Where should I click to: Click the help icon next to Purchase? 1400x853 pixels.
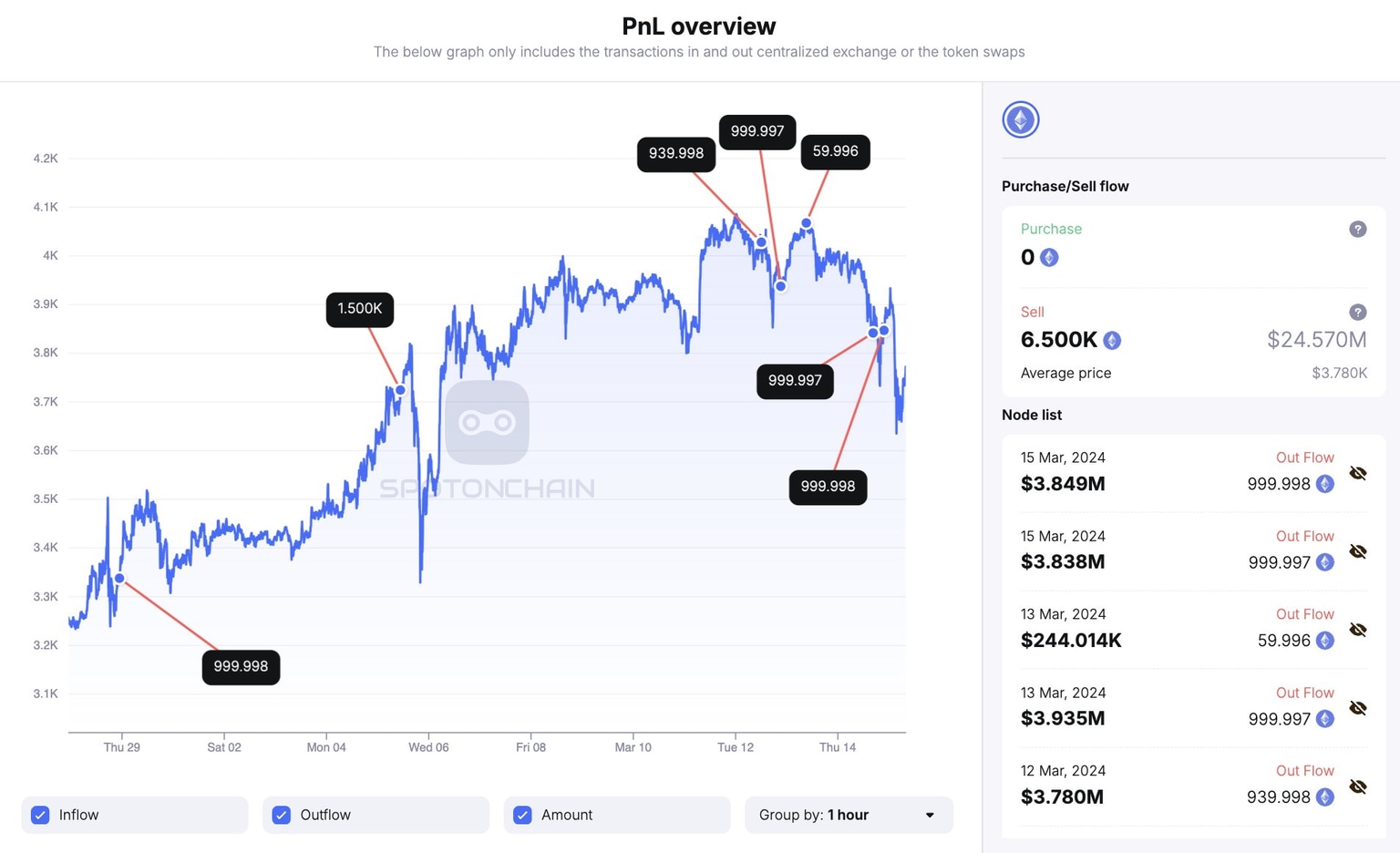click(x=1358, y=229)
